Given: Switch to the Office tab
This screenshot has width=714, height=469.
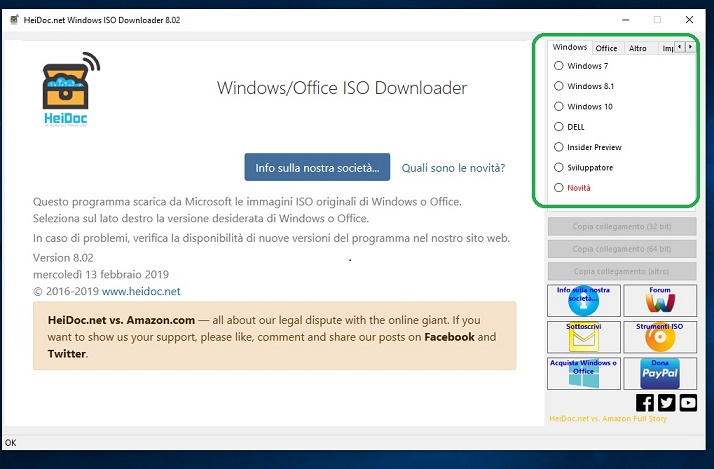Looking at the screenshot, I should pos(607,48).
